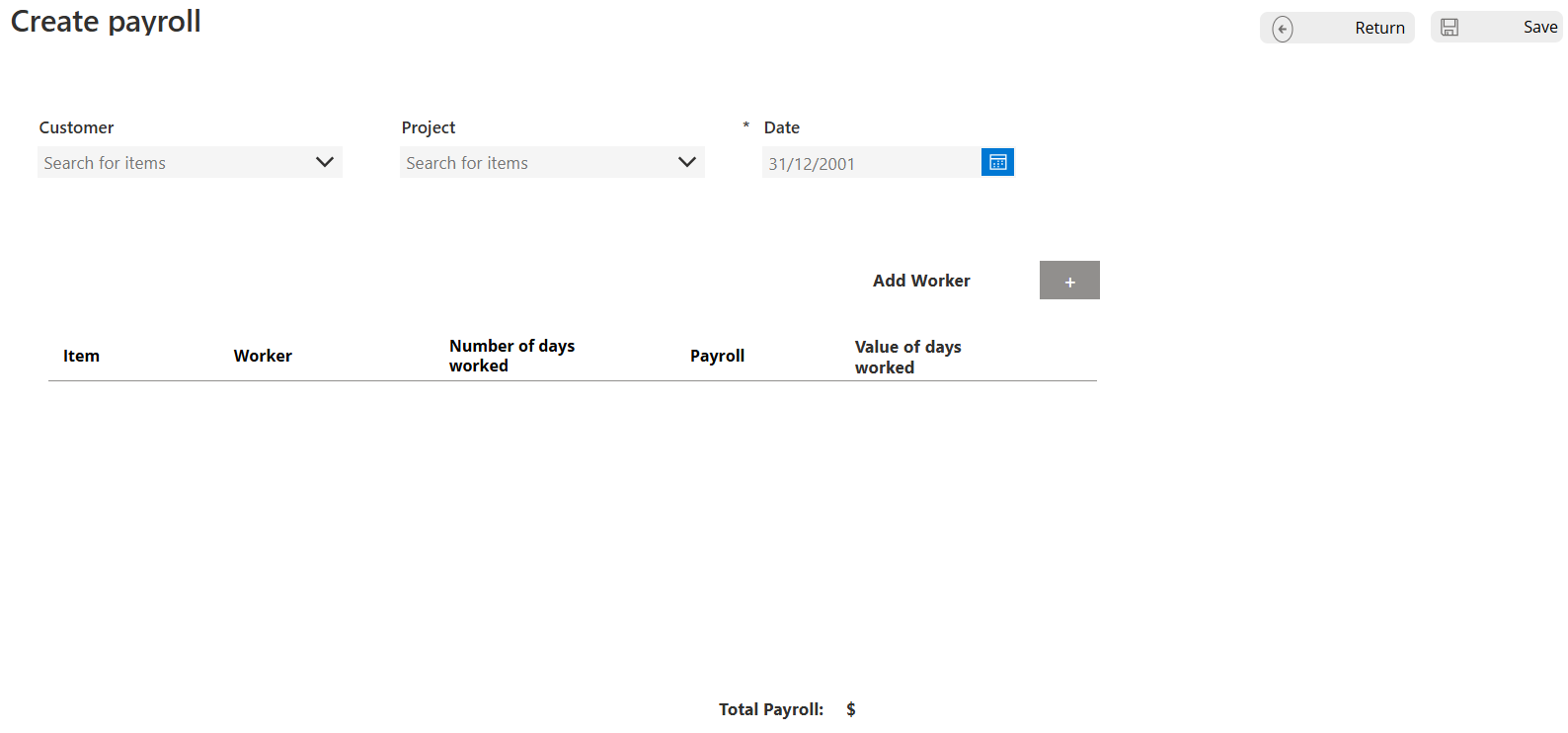Click the Total Payroll label
Image resolution: width=1568 pixels, height=733 pixels.
[x=770, y=709]
